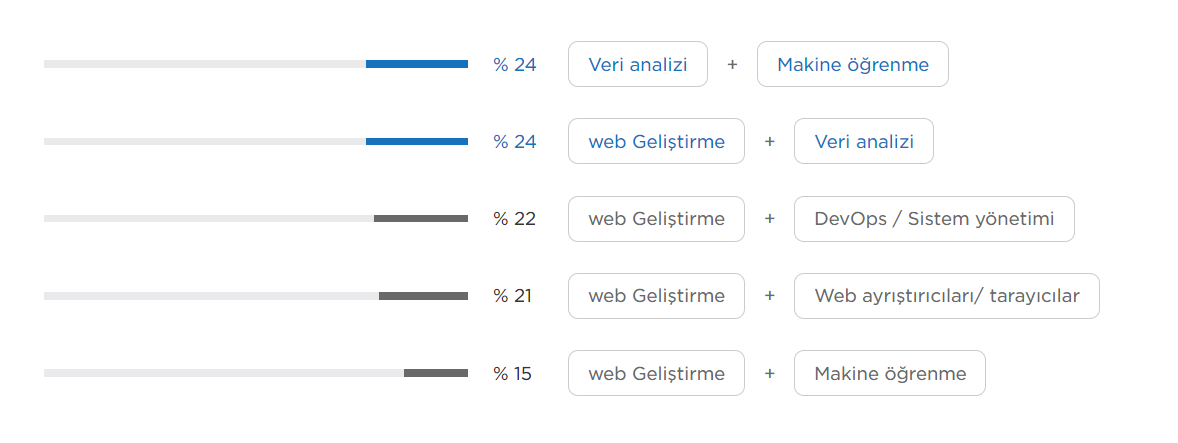Click the "% 22" percentage label

[515, 219]
